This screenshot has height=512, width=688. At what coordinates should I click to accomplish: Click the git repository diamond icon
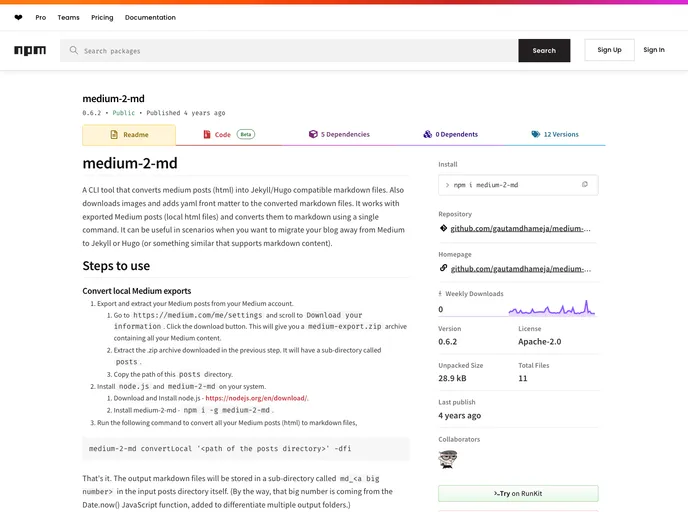point(443,228)
